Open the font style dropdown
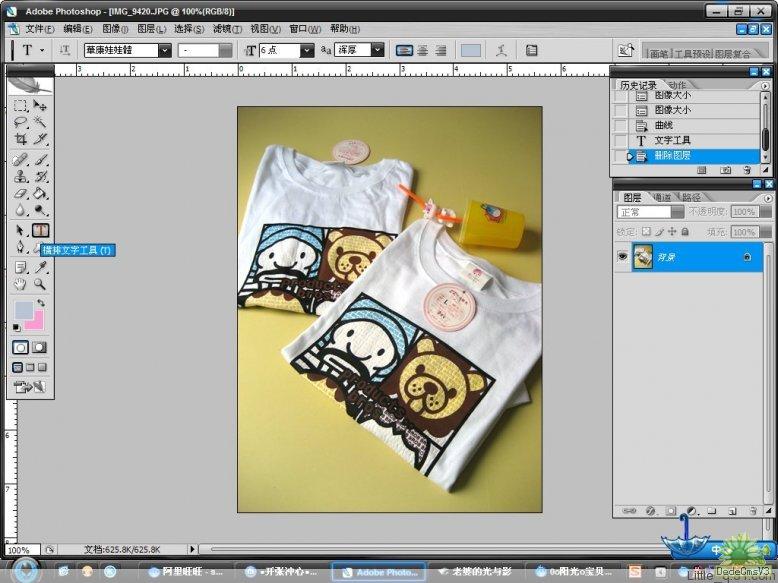The width and height of the screenshot is (778, 583). click(x=225, y=50)
